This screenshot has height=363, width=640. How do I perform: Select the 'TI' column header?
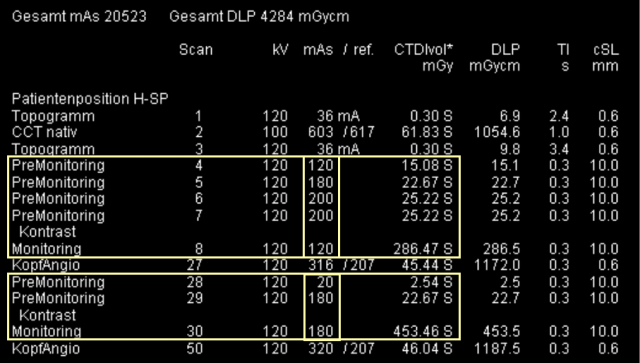coord(563,50)
